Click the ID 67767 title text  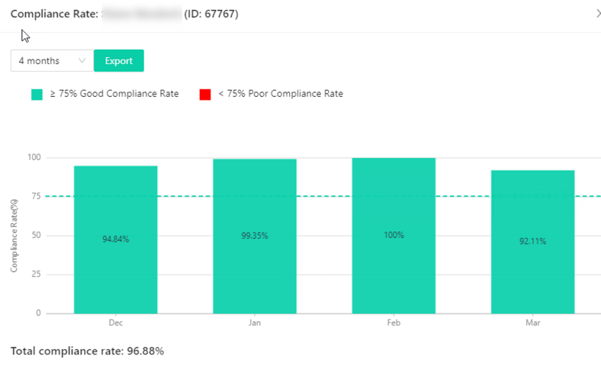211,14
